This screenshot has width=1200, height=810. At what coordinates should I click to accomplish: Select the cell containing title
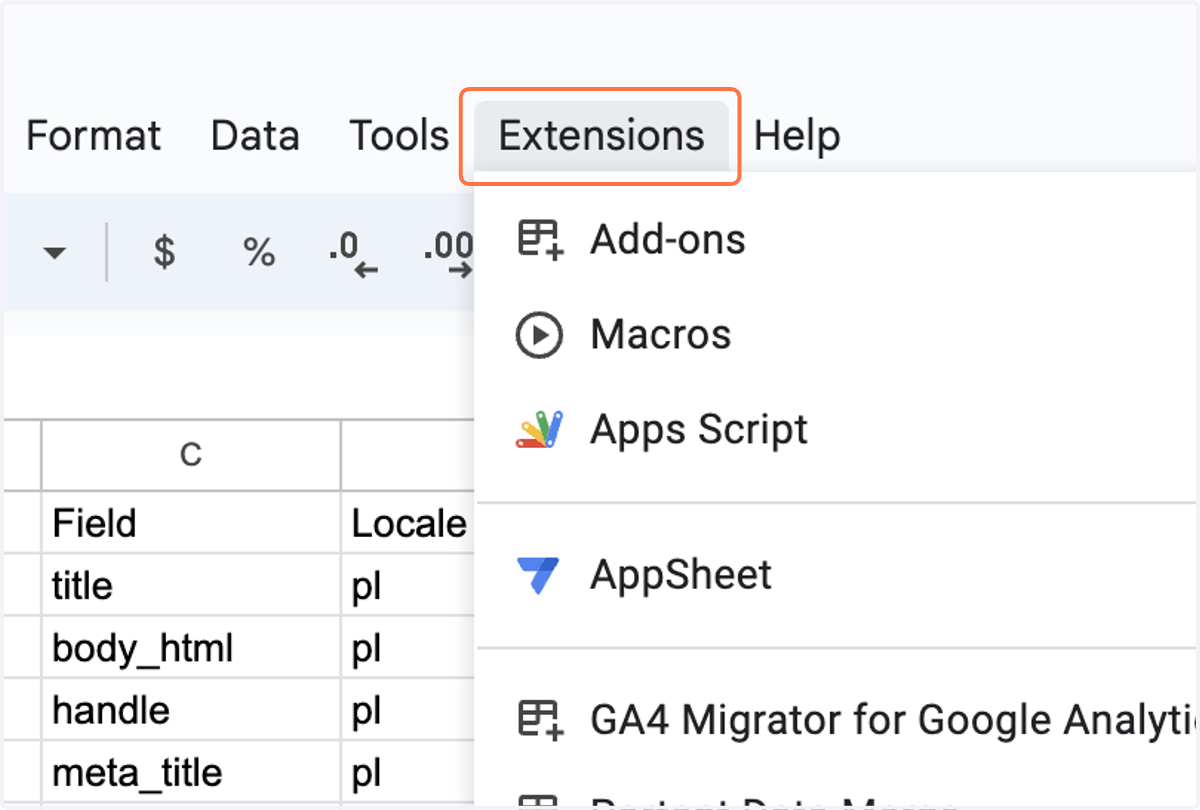pyautogui.click(x=191, y=585)
